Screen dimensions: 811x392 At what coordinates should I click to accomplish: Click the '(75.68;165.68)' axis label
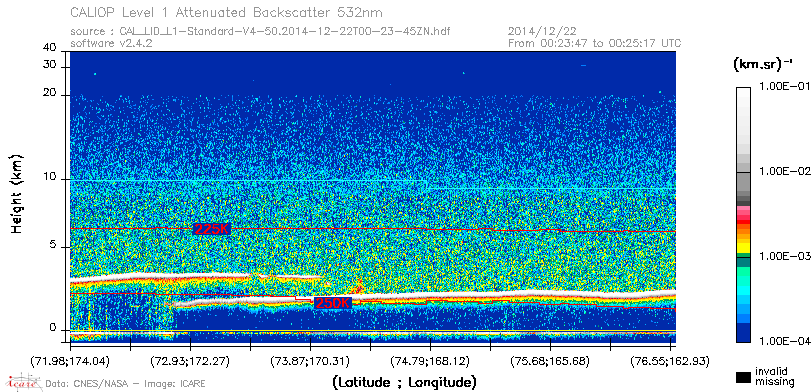pyautogui.click(x=550, y=360)
